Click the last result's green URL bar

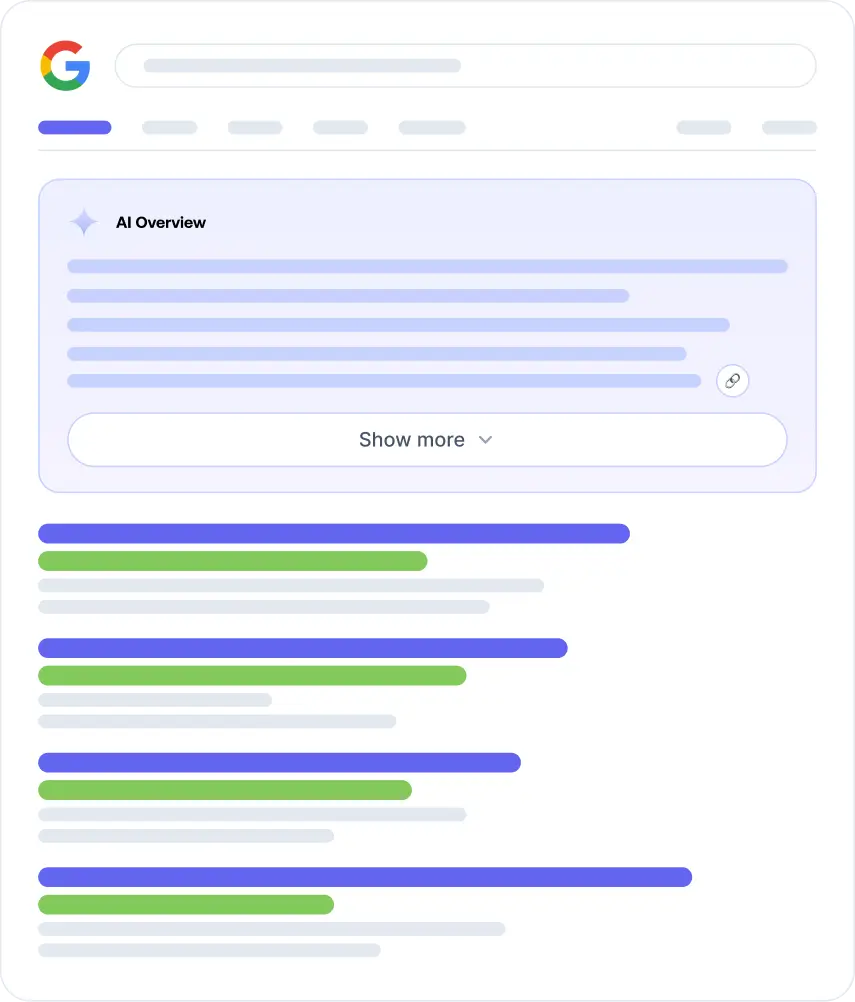[x=186, y=904]
